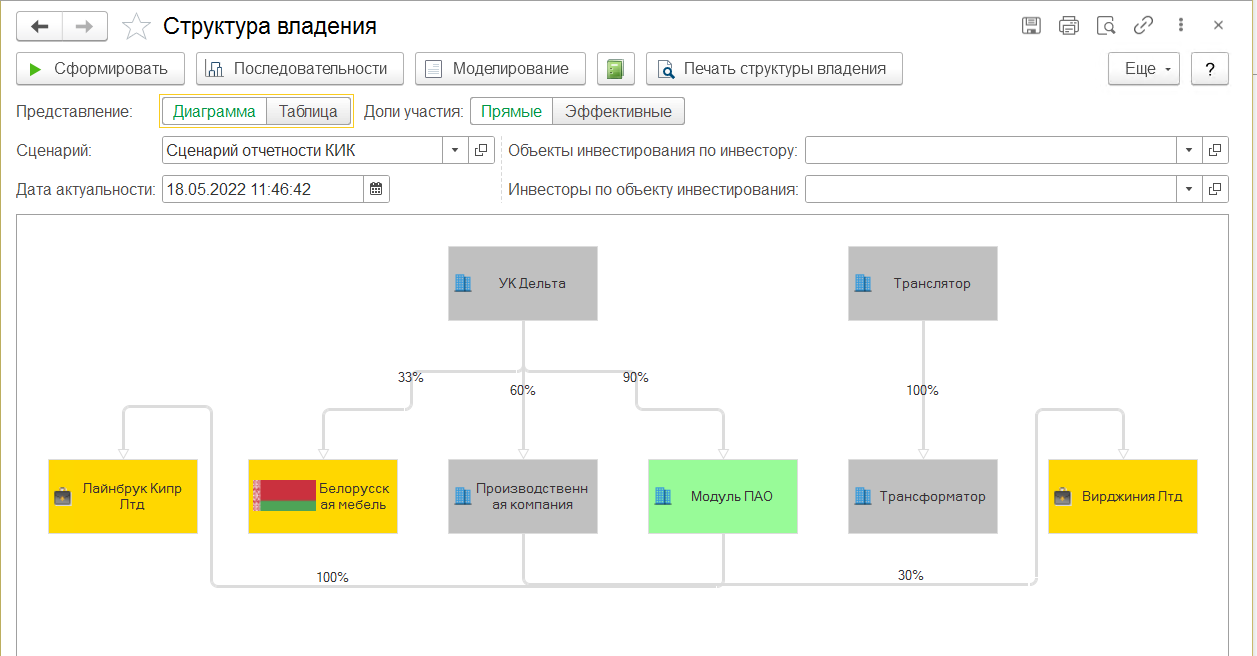Switch view to Таблица
The image size is (1257, 656).
[308, 111]
